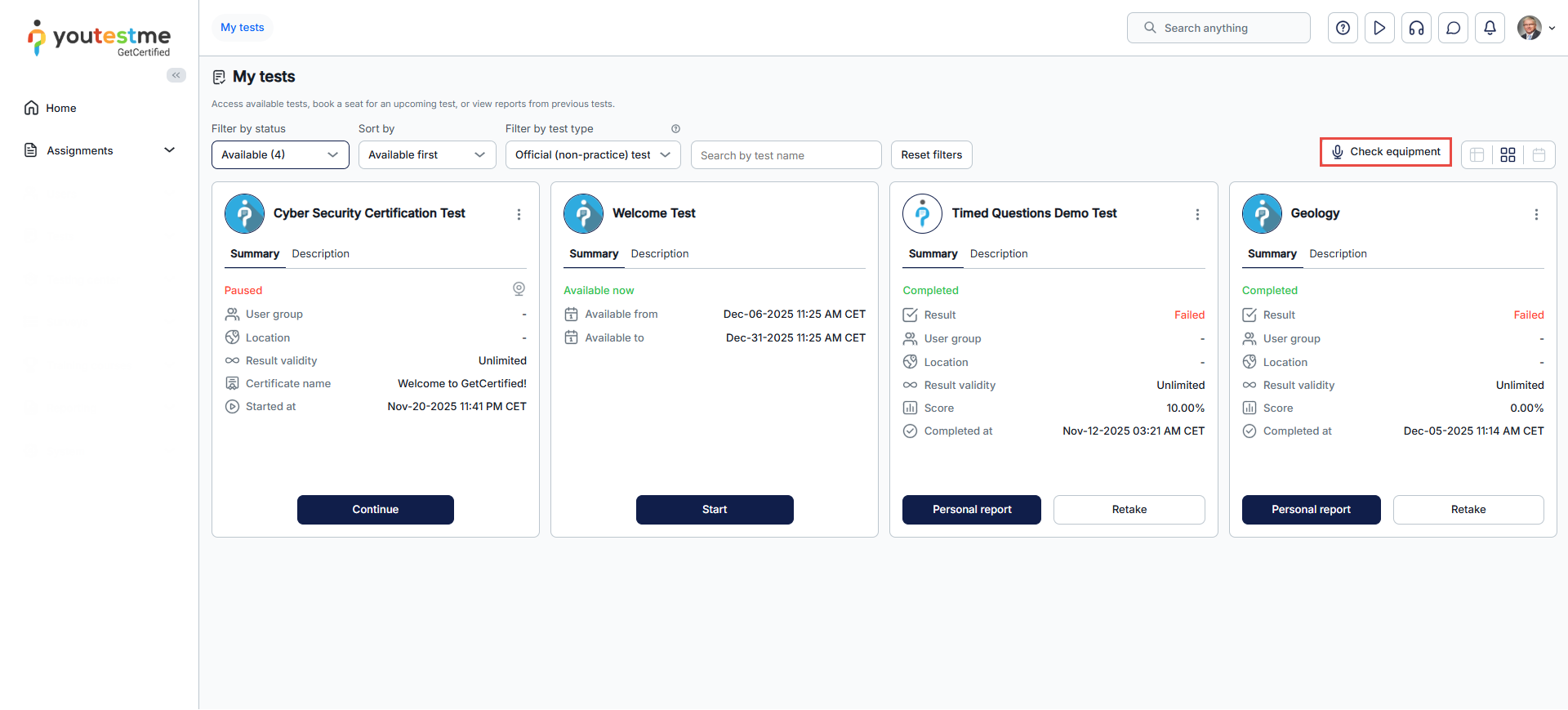Open the chat messages icon
Screen dimensions: 1568x710
pos(1453,28)
